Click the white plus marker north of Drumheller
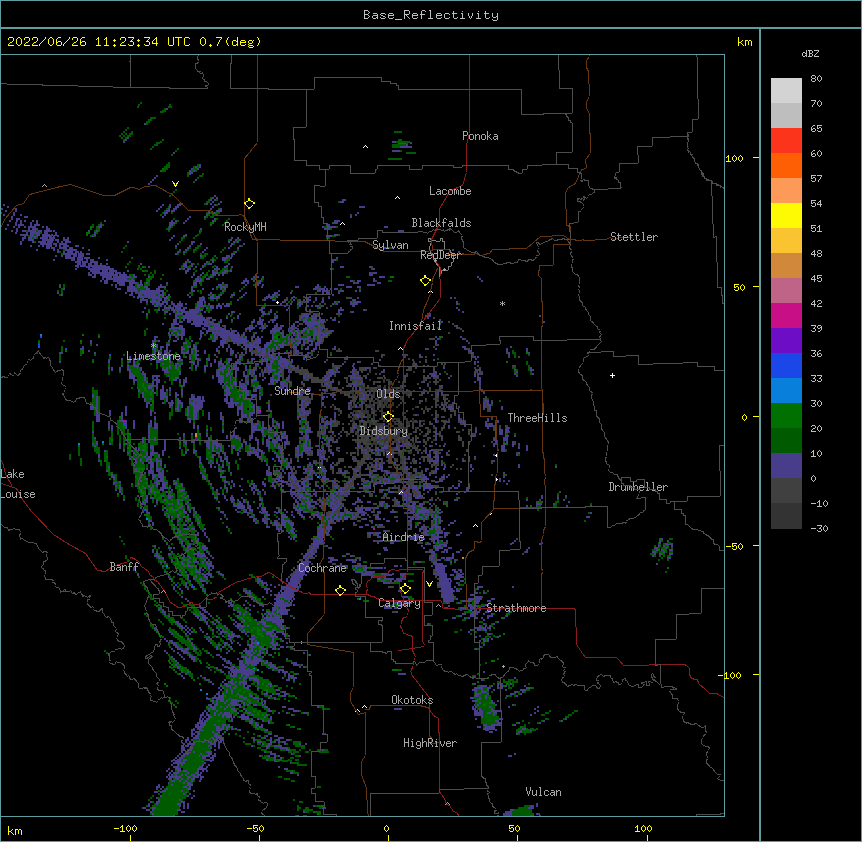 (x=612, y=375)
